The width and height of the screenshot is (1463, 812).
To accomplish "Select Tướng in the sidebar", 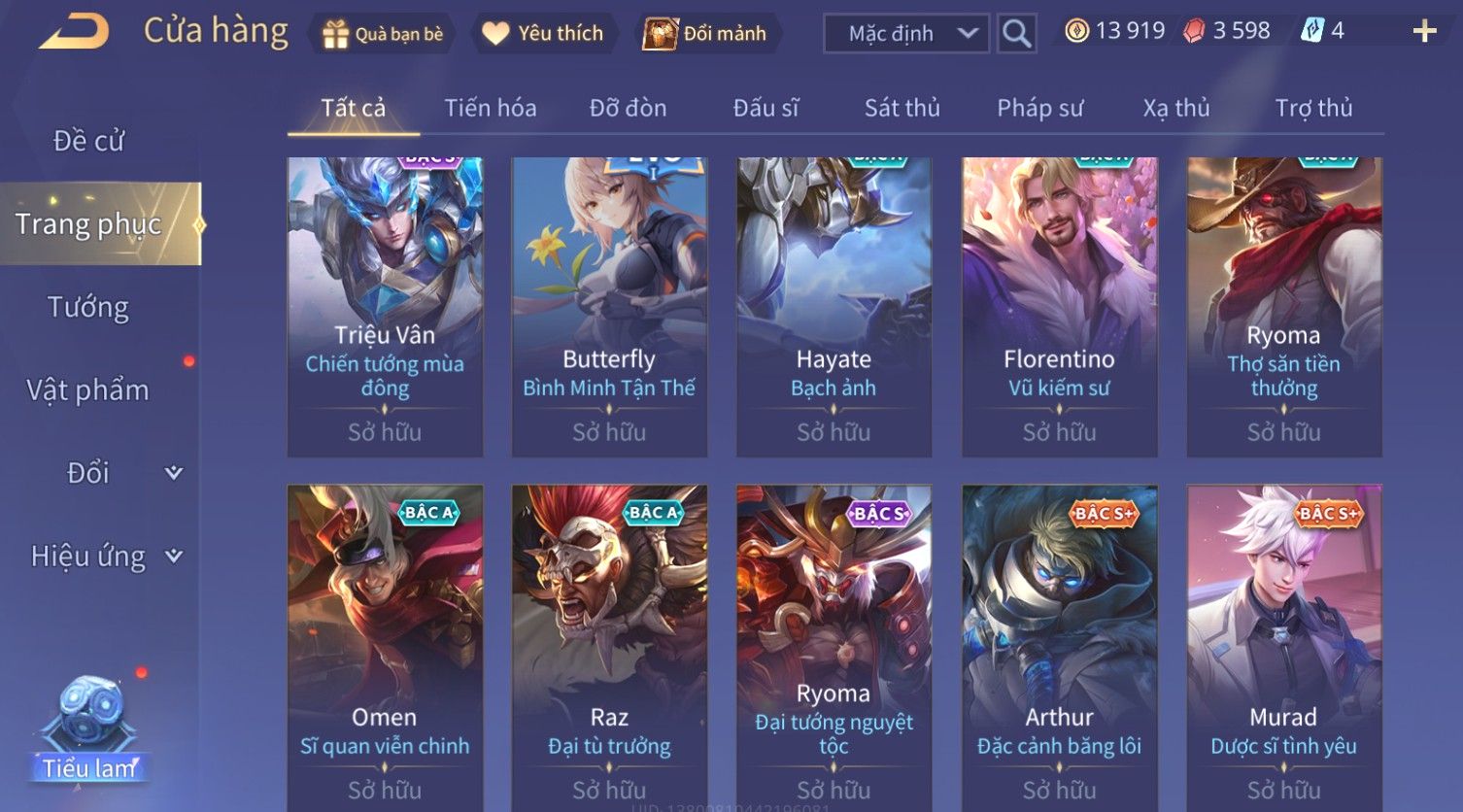I will click(x=88, y=307).
